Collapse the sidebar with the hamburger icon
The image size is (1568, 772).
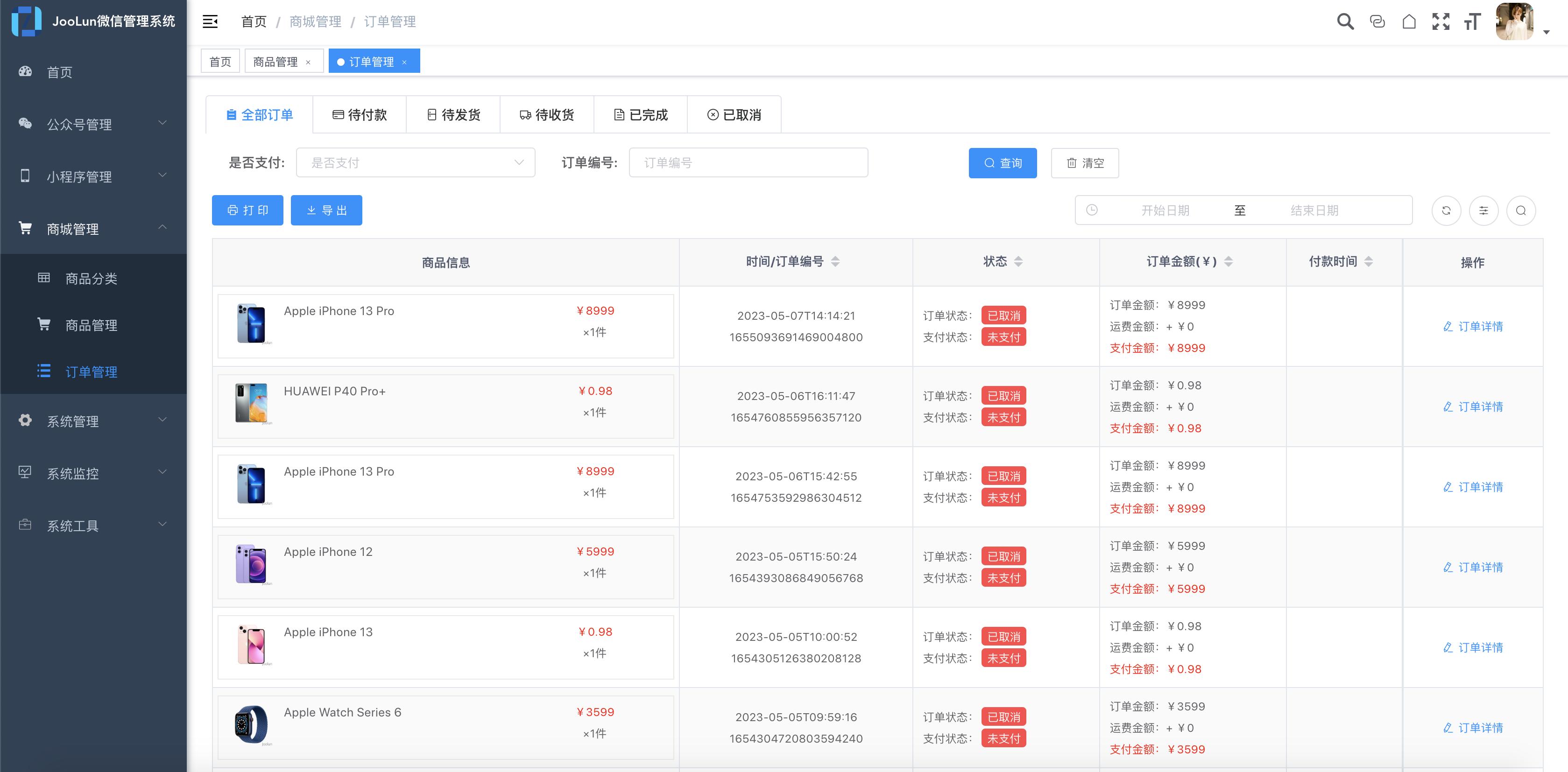[210, 21]
